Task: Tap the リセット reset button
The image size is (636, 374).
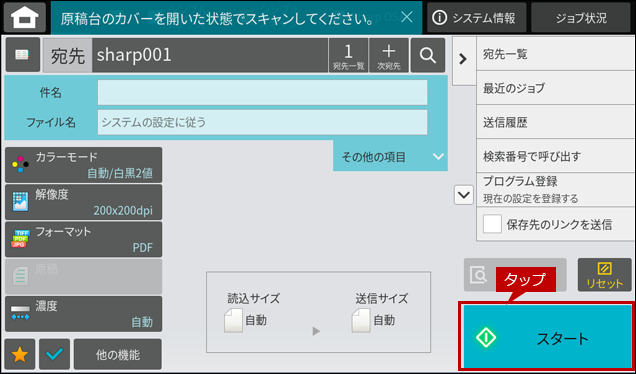Action: [604, 275]
